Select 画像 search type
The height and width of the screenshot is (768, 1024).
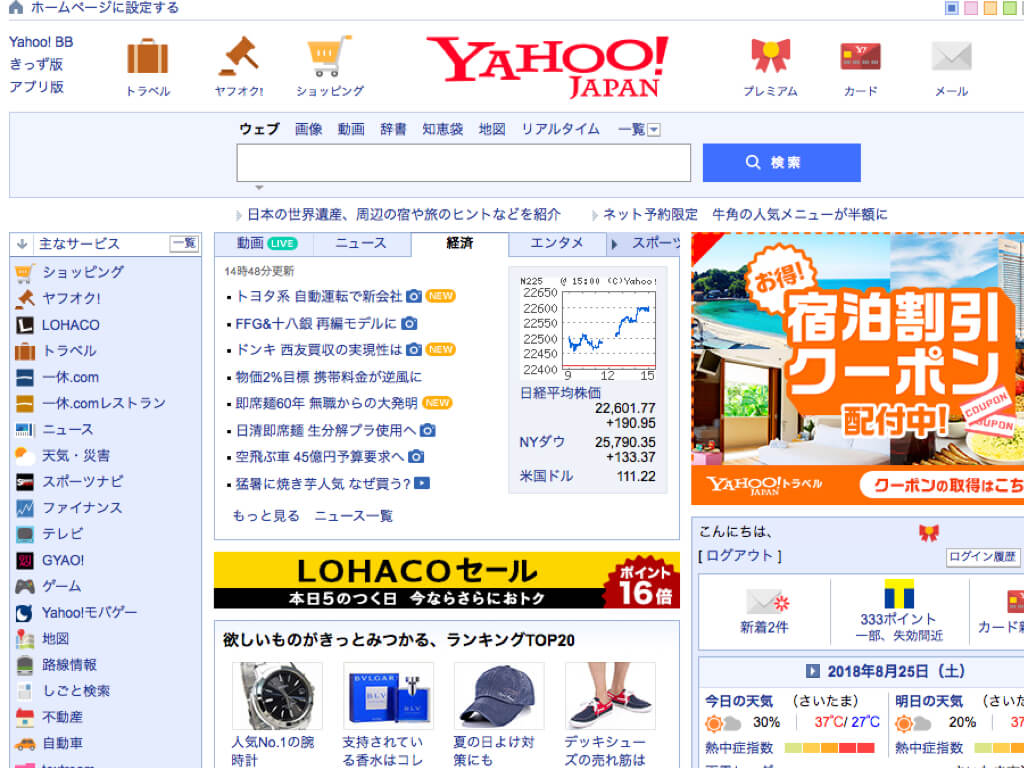309,129
